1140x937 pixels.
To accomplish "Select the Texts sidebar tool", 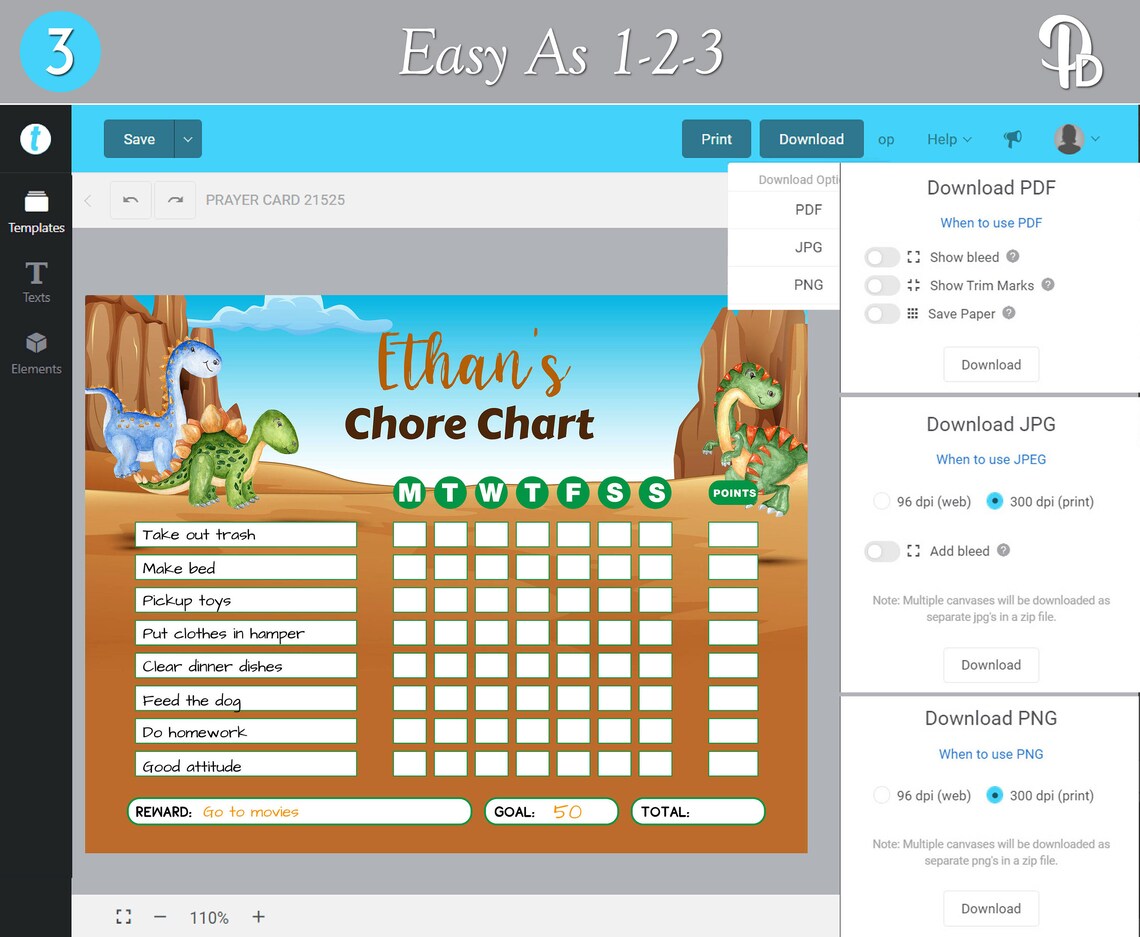I will (x=36, y=281).
